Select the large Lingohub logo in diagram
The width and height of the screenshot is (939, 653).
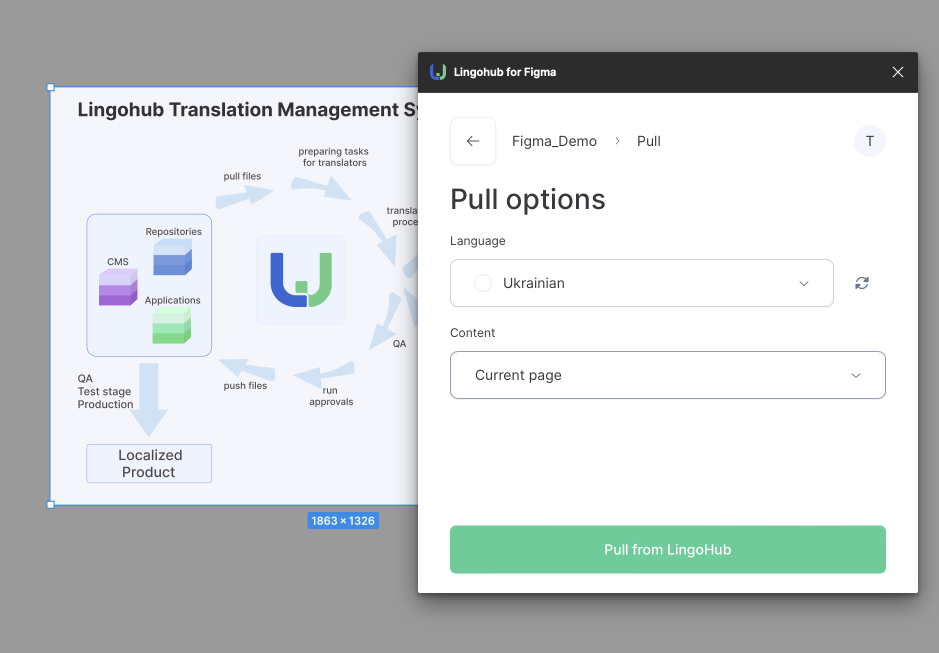point(301,280)
